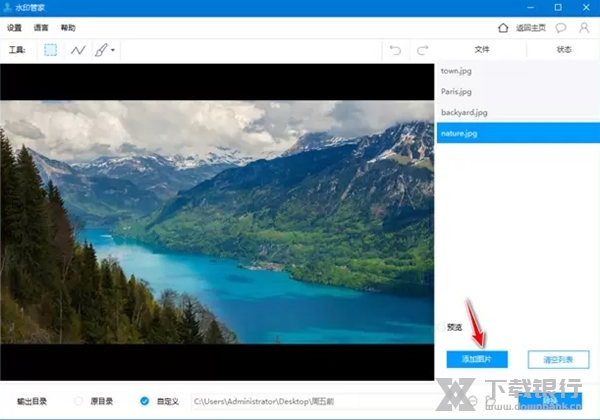Open the 设置 menu
The width and height of the screenshot is (600, 420).
(14, 27)
